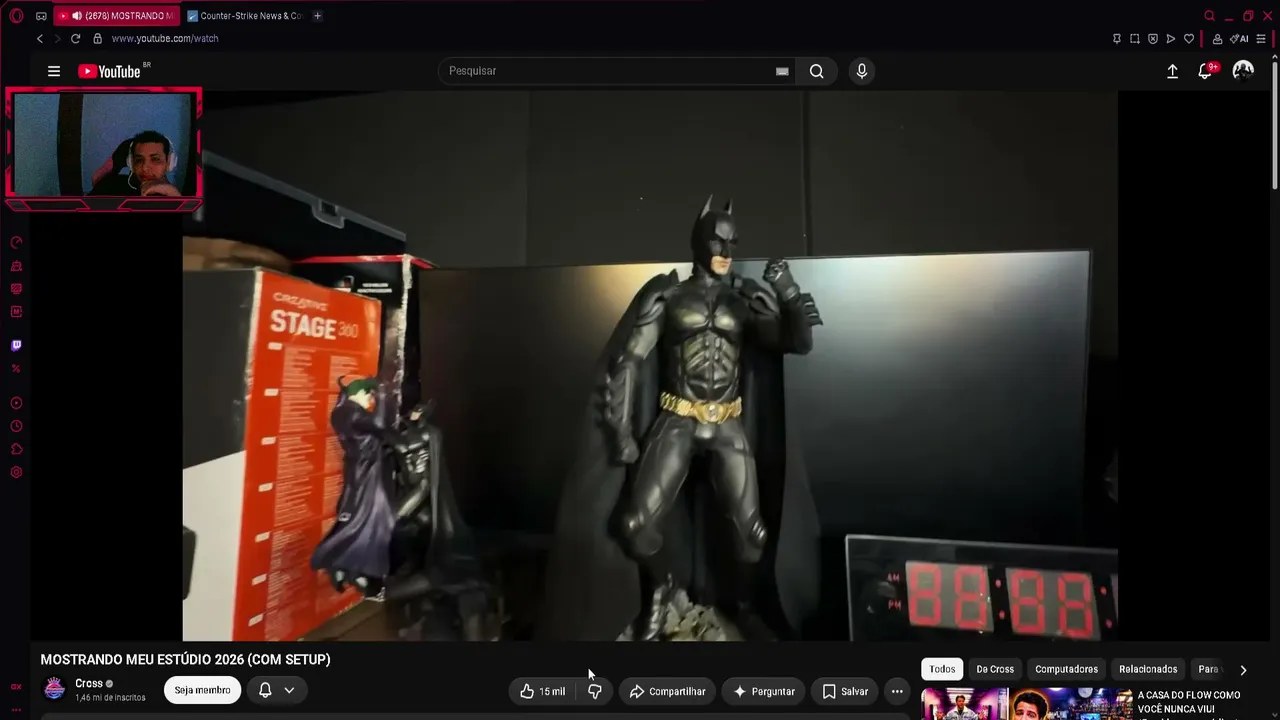
Task: Select the Relacionados filter chip
Action: (x=1148, y=669)
